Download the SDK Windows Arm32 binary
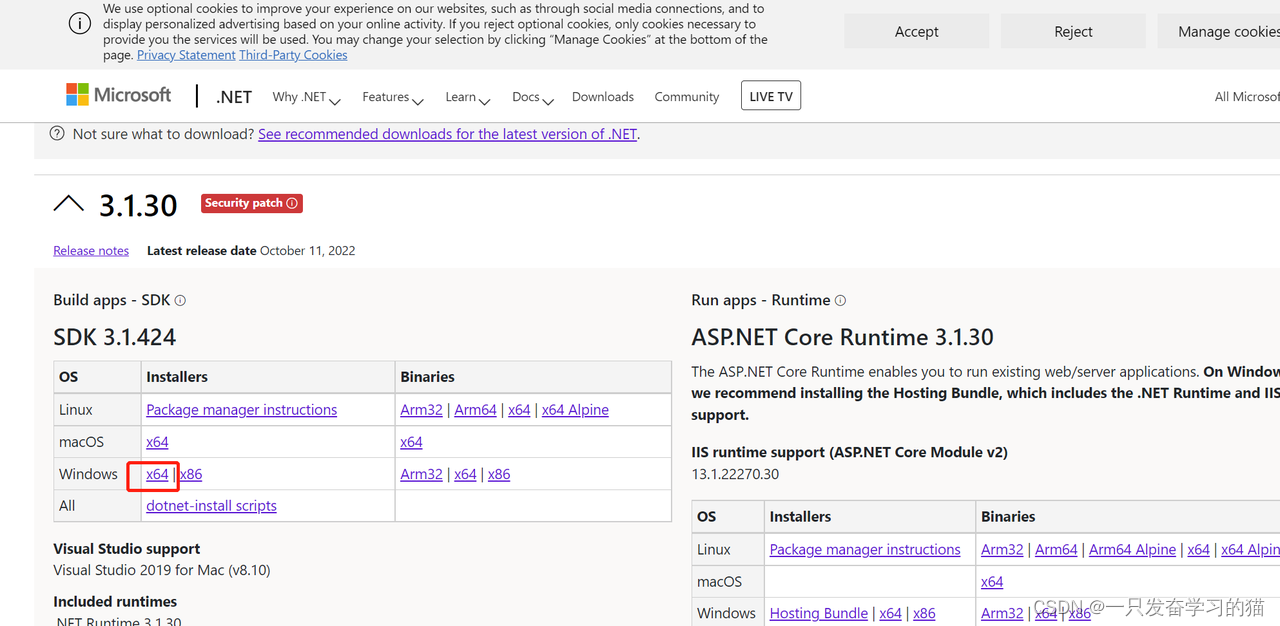 pos(421,474)
